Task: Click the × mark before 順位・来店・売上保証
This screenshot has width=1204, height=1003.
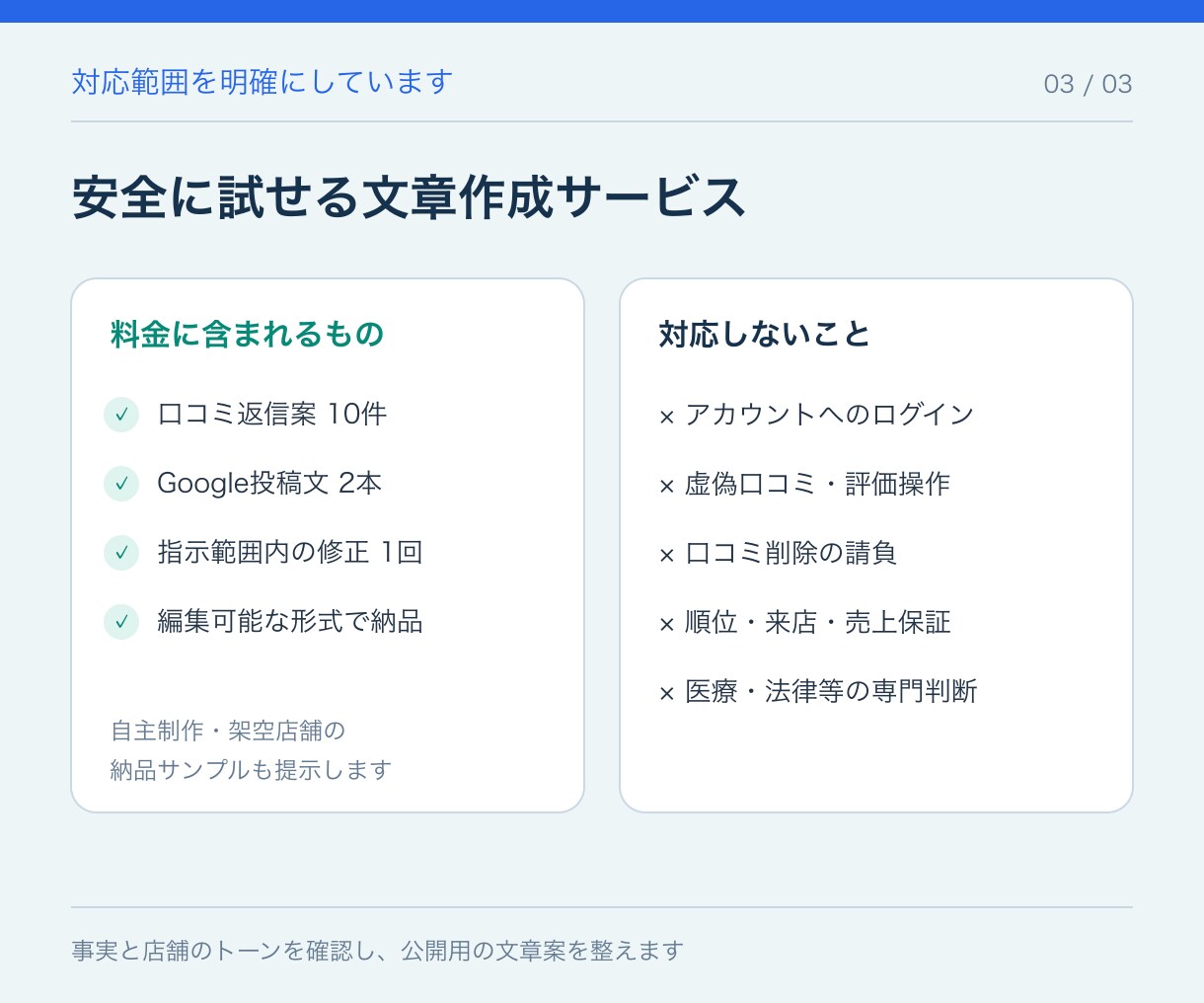Action: (x=667, y=625)
